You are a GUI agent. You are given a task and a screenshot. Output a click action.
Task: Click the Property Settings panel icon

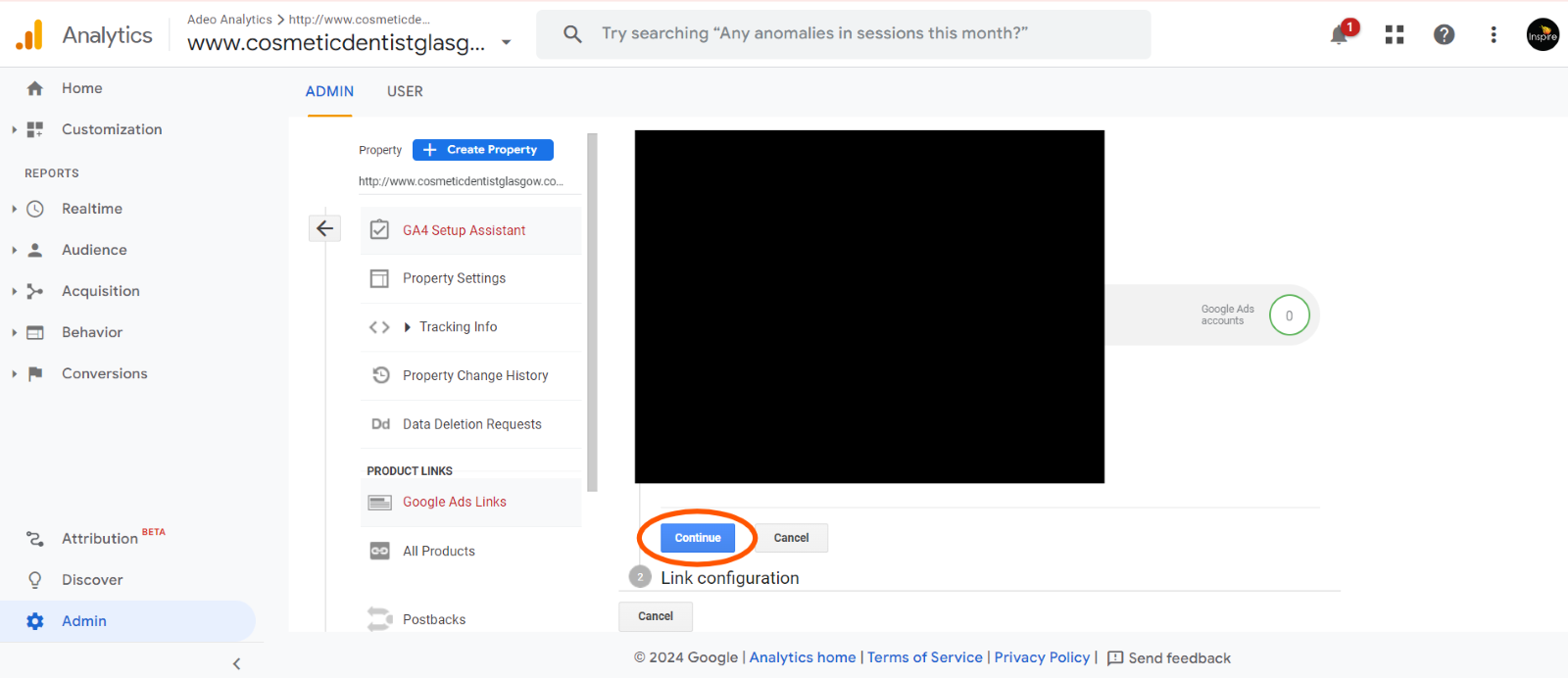[x=379, y=278]
